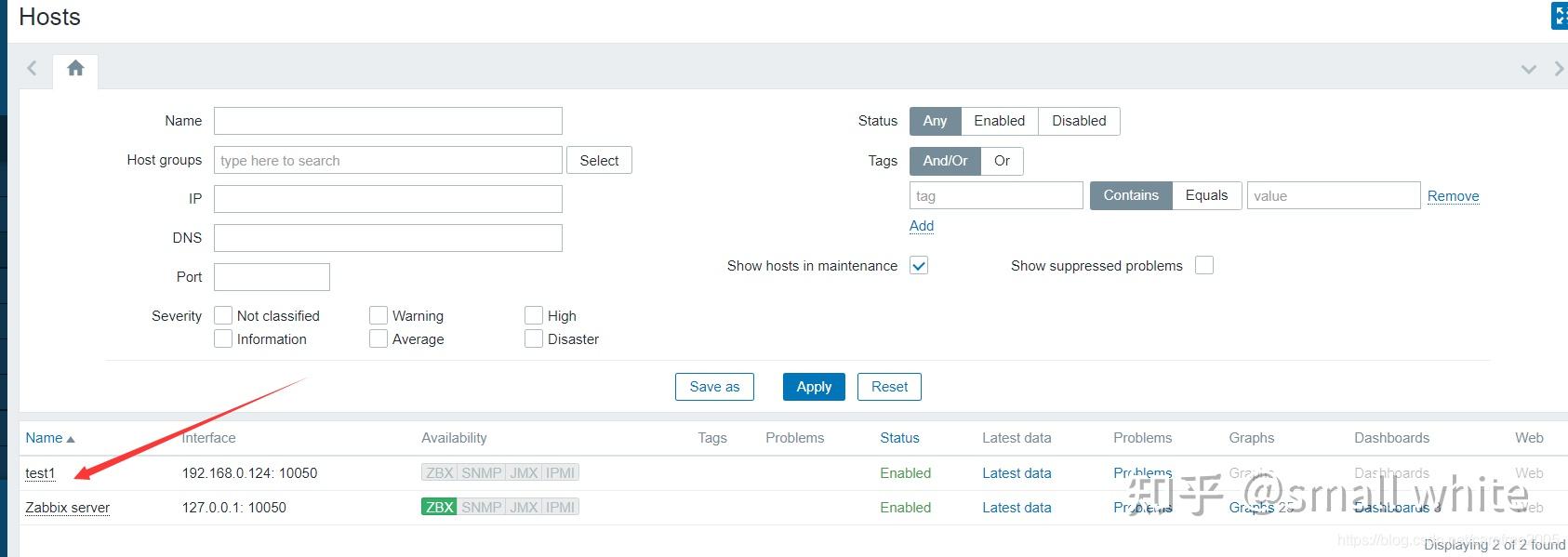Sort hosts by Status column header

pyautogui.click(x=899, y=438)
